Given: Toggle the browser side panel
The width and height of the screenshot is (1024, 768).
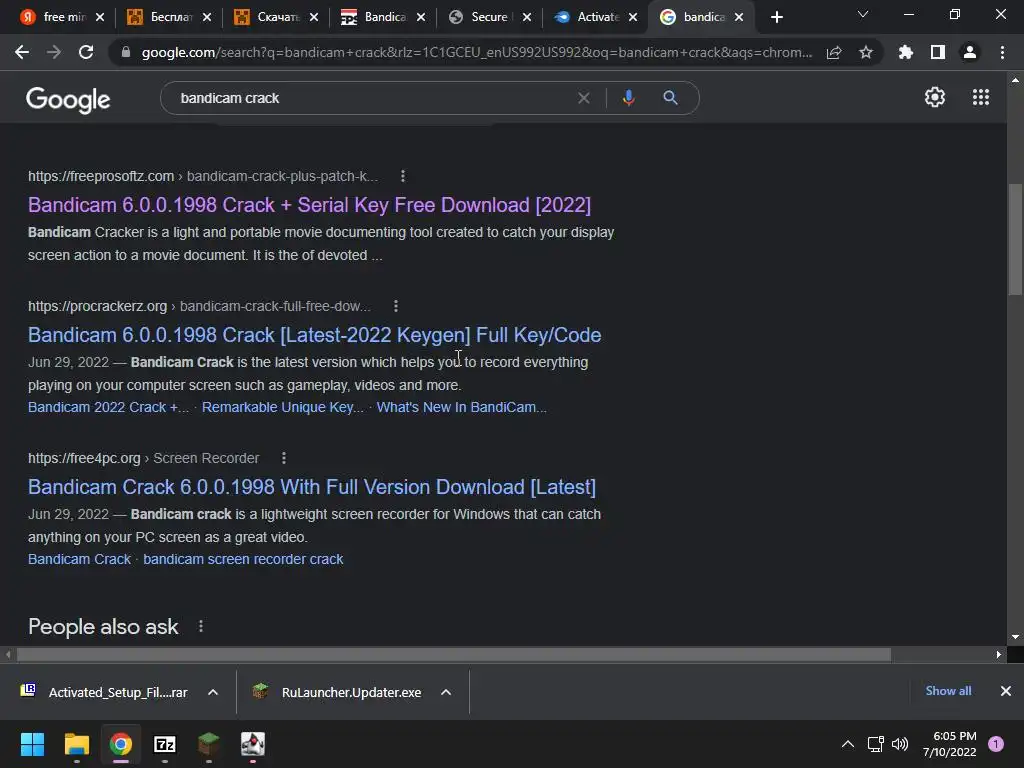Looking at the screenshot, I should [938, 52].
